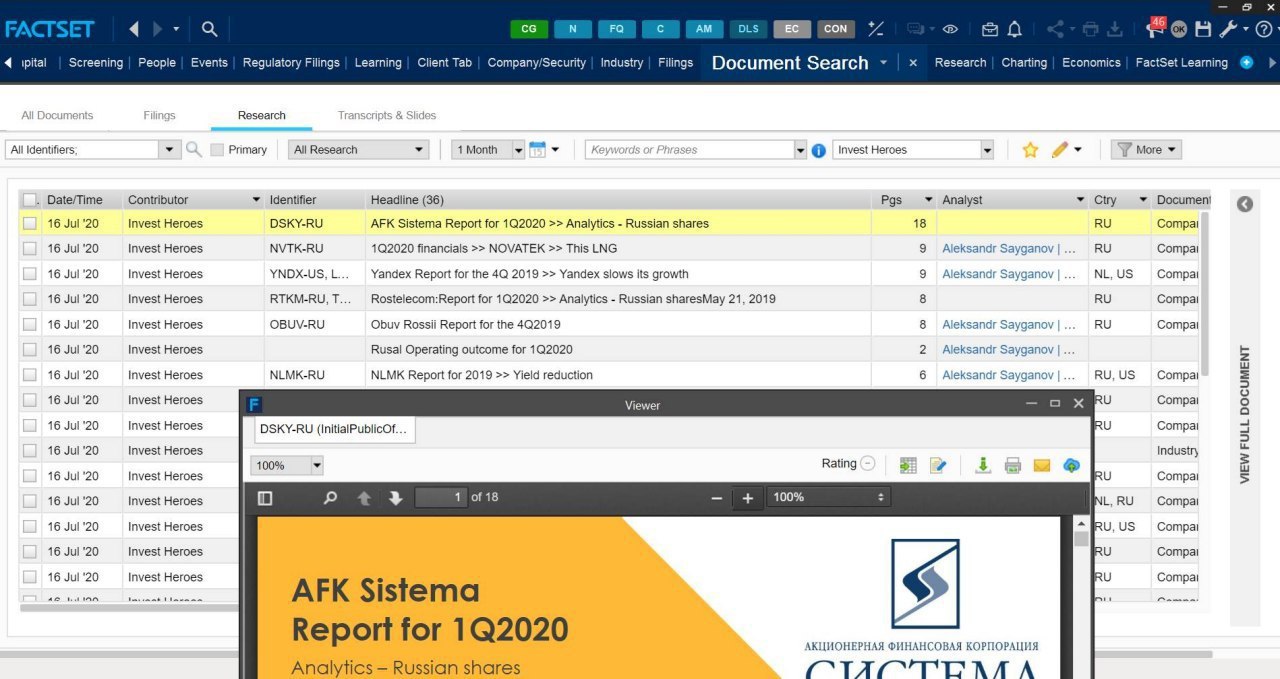This screenshot has width=1280, height=679.
Task: Click the eye watch icon
Action: pyautogui.click(x=950, y=29)
